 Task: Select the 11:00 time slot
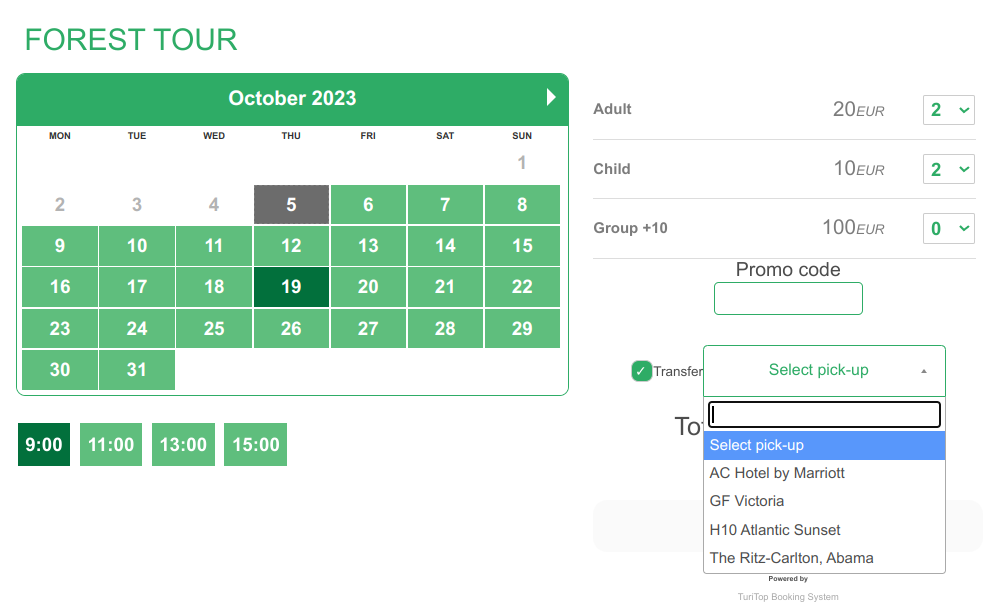point(111,445)
